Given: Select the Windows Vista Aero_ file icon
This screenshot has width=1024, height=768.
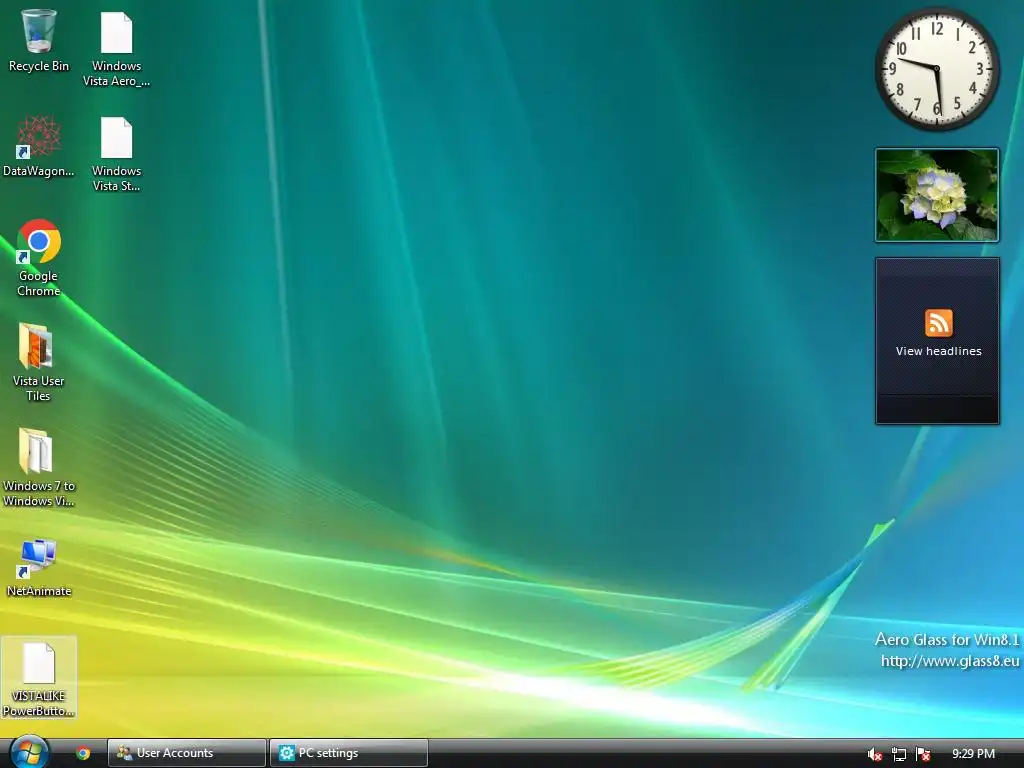Looking at the screenshot, I should click(116, 49).
